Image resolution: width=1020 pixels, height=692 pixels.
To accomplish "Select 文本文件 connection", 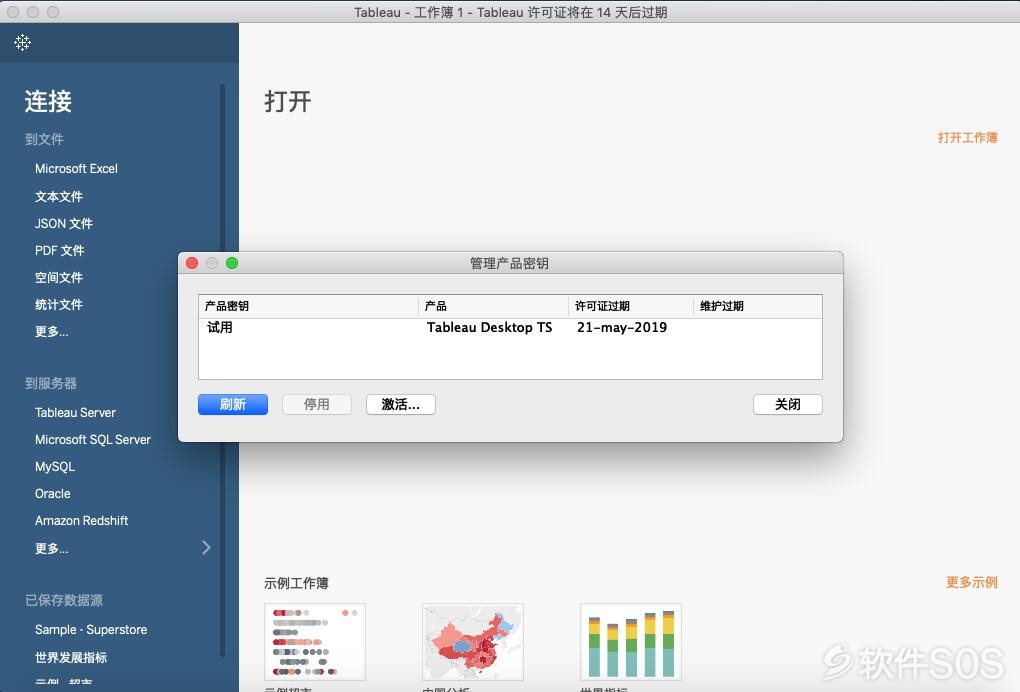I will (59, 196).
